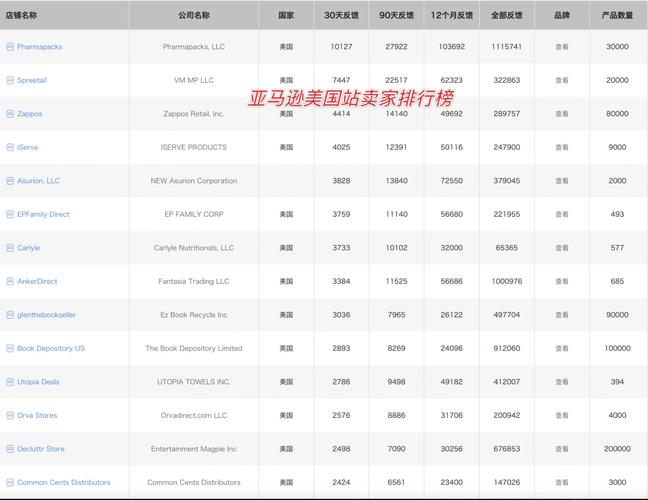Viewport: 648px width, 500px height.
Task: Open the Carlyle store link
Action: coord(29,248)
